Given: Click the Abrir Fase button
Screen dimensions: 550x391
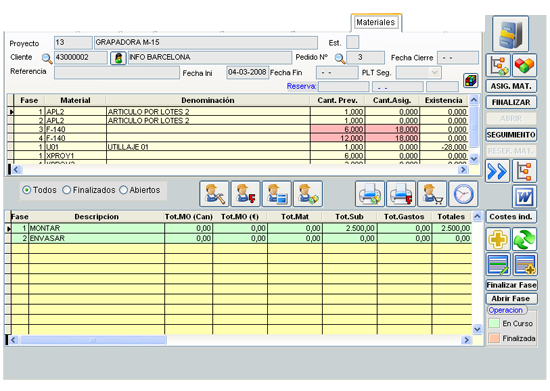Looking at the screenshot, I should (511, 299).
